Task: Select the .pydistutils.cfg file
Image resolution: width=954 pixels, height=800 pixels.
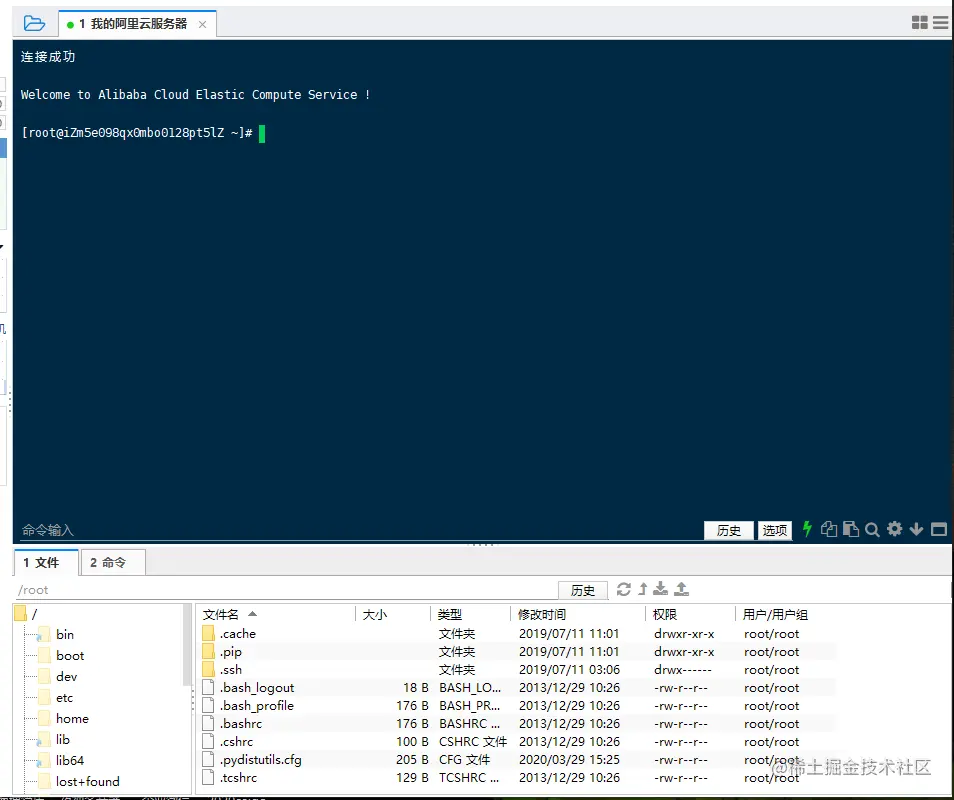Action: (517, 759)
